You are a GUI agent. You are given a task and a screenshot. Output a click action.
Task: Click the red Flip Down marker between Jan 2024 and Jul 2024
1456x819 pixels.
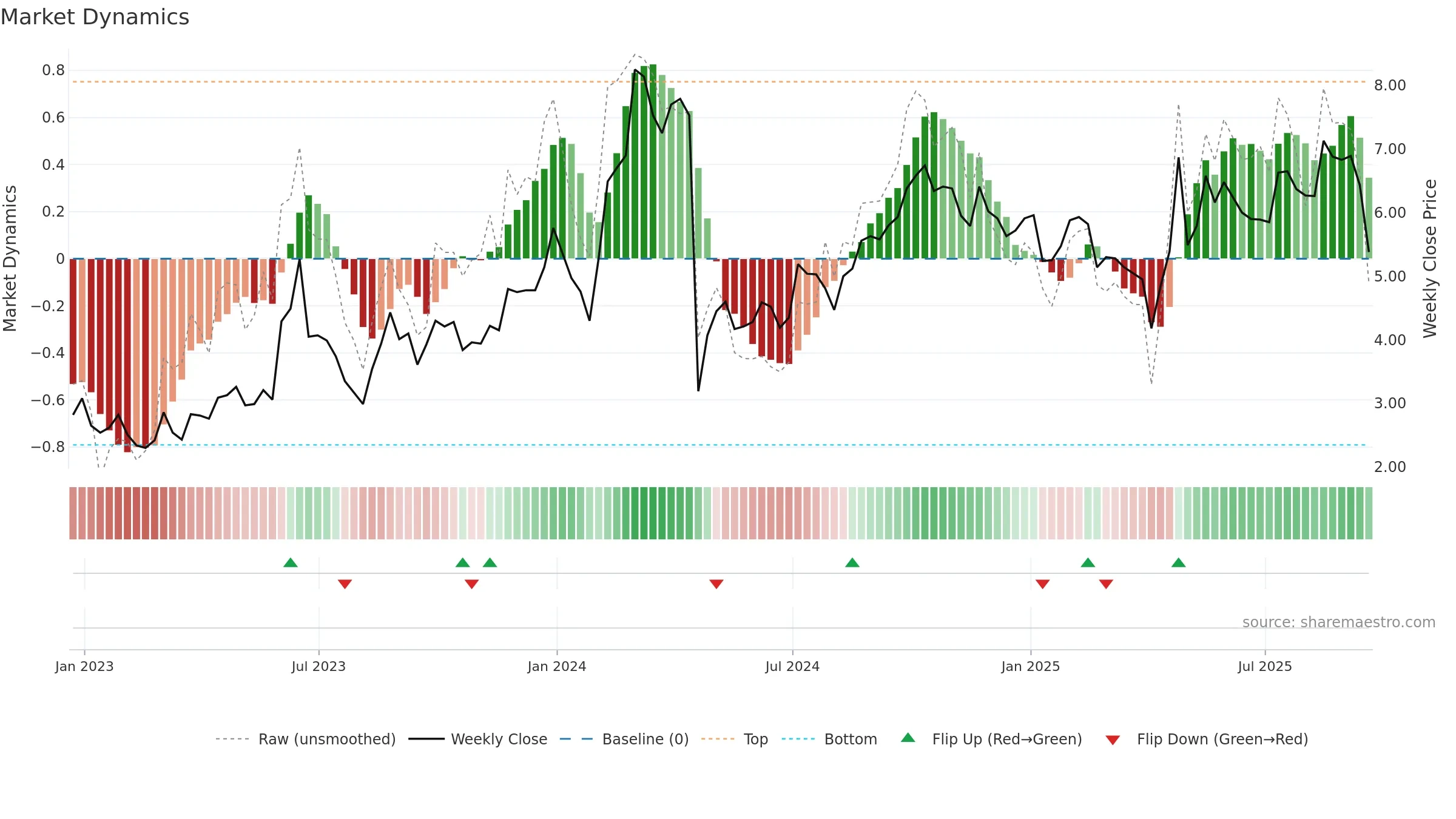click(716, 584)
